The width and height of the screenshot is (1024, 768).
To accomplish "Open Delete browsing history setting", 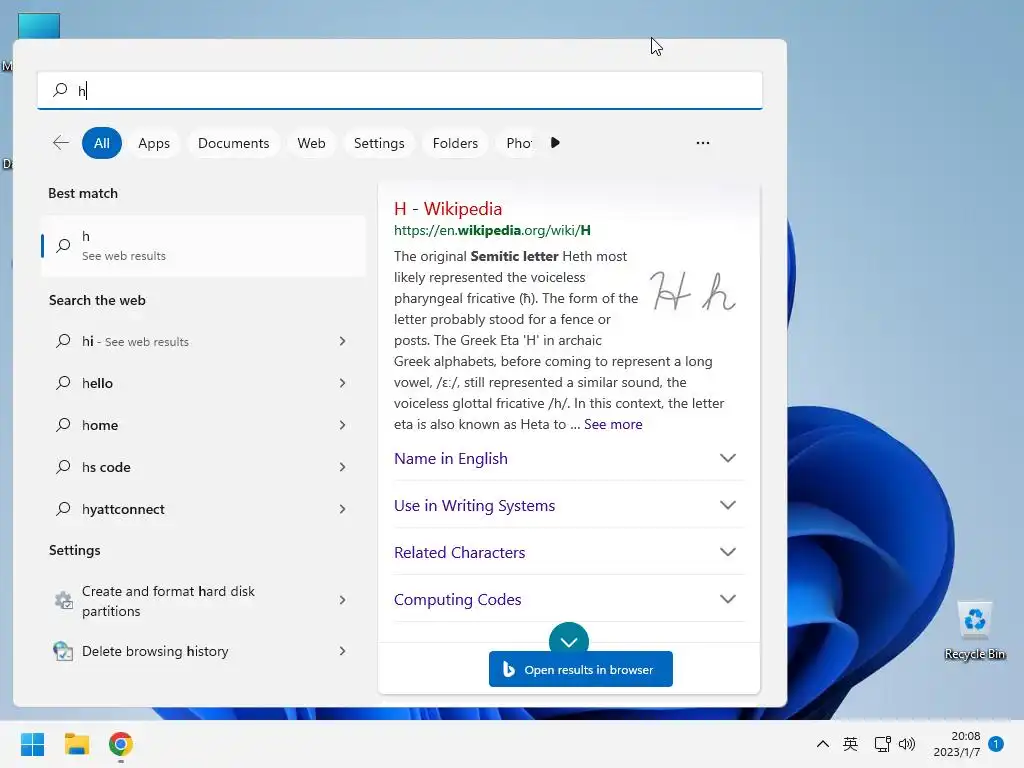I will (203, 651).
